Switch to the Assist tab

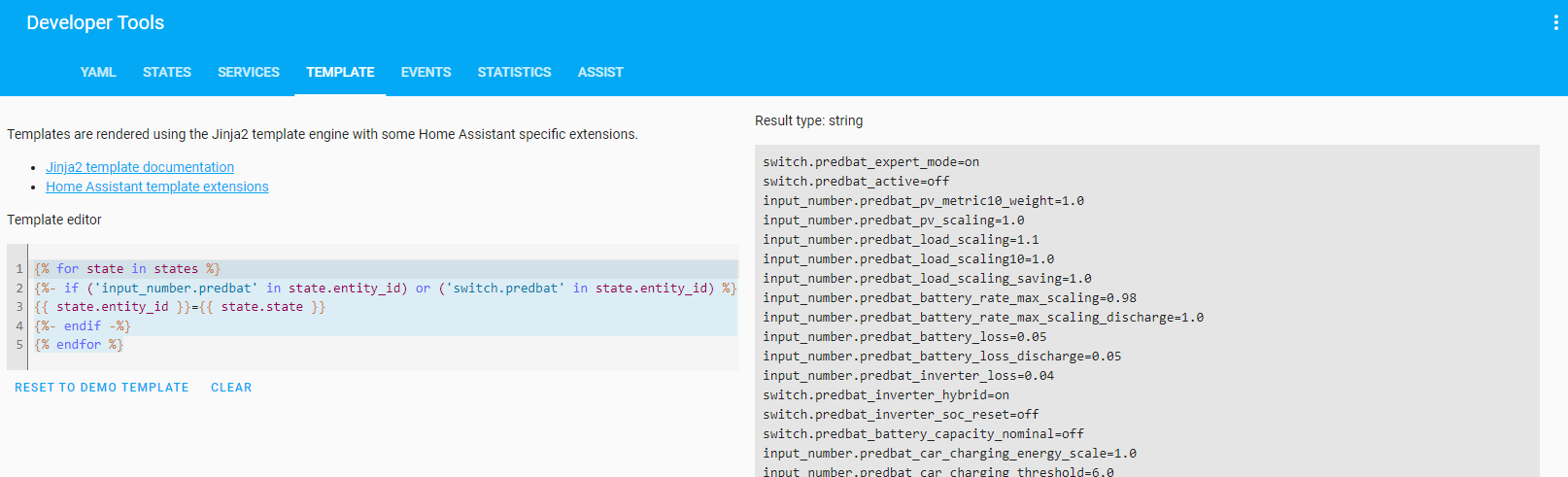600,72
